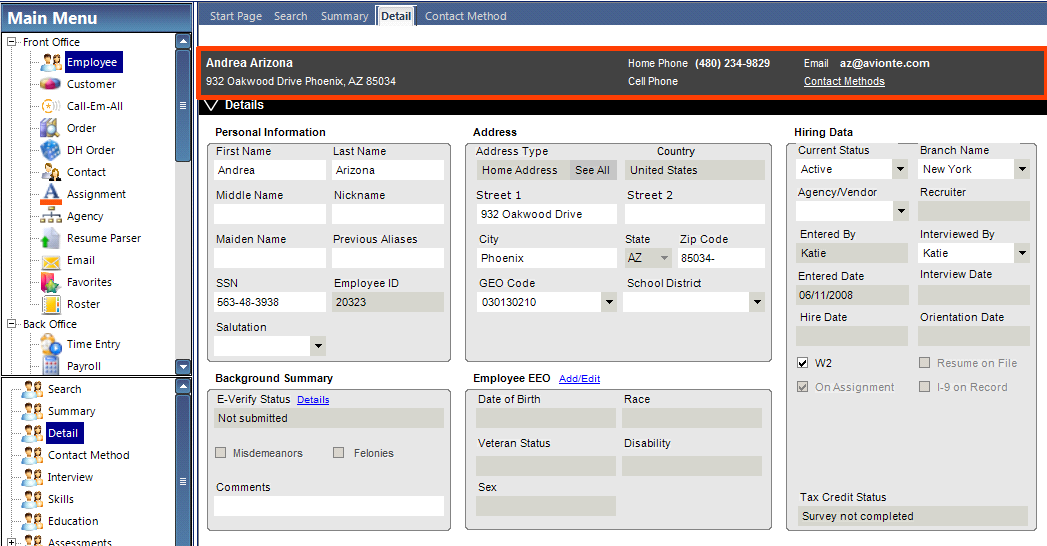The image size is (1047, 546).
Task: Click the Detail people icon in lower panel
Action: [32, 433]
